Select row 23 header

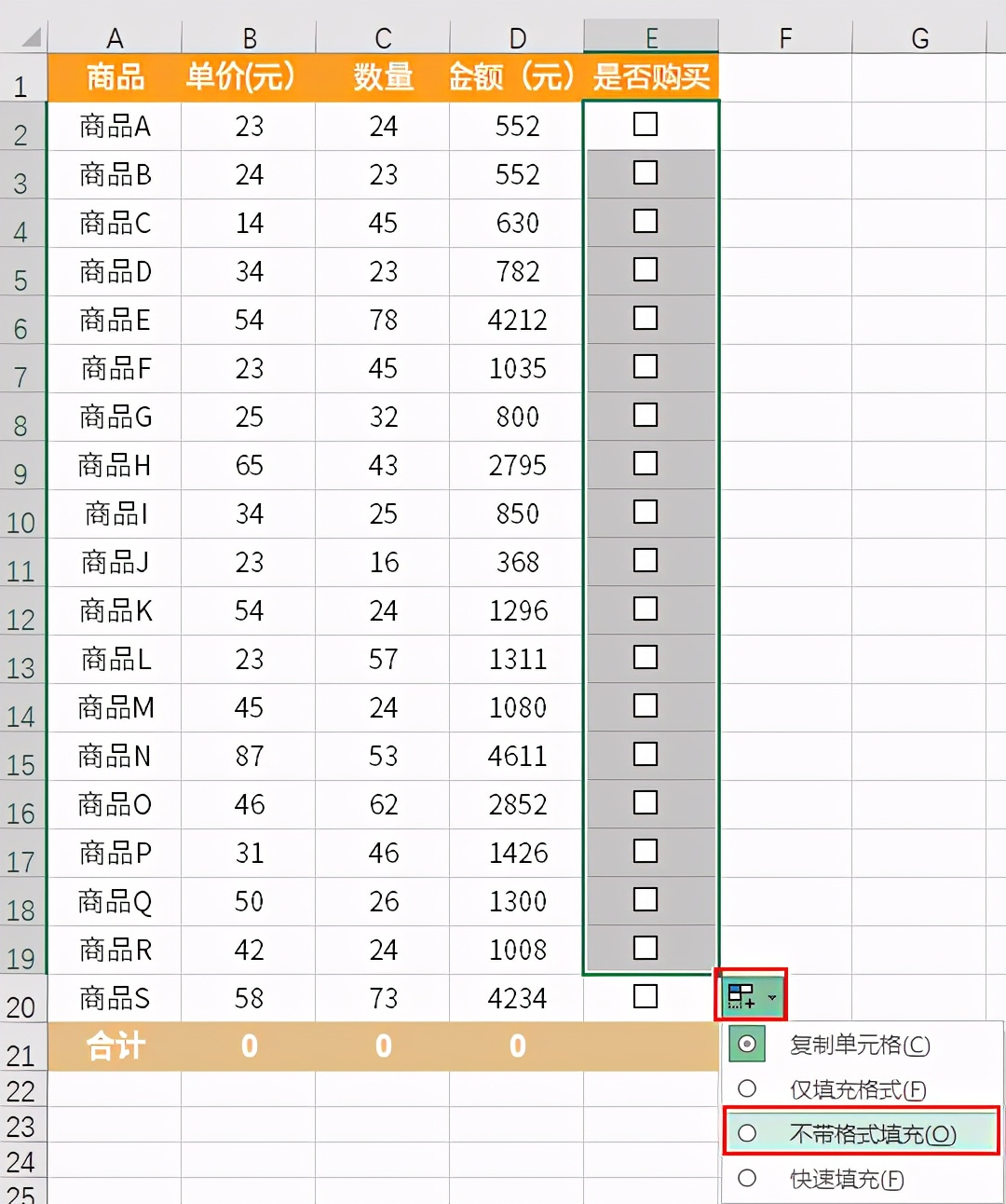22,1126
